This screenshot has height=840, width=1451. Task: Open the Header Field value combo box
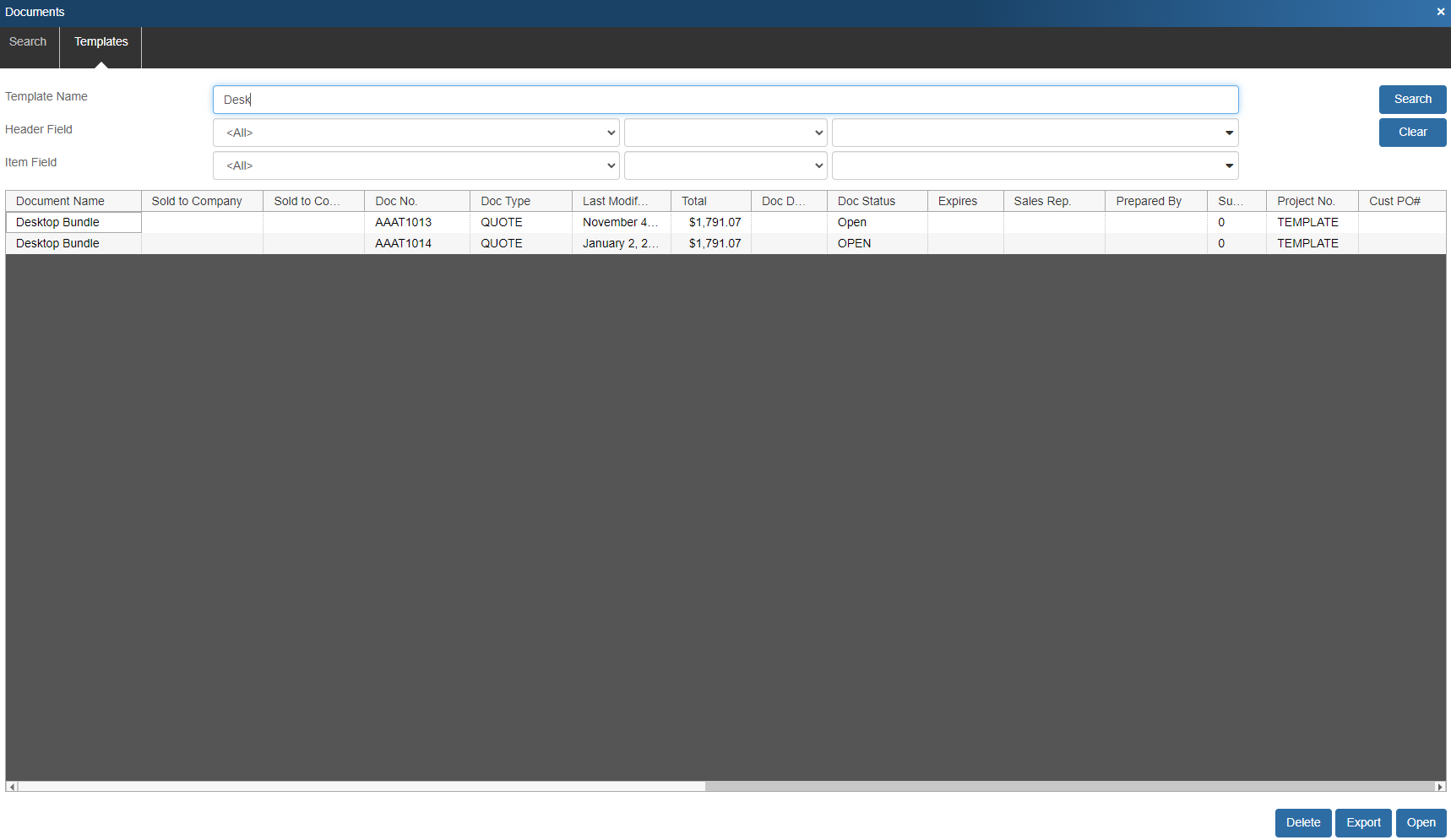1035,133
